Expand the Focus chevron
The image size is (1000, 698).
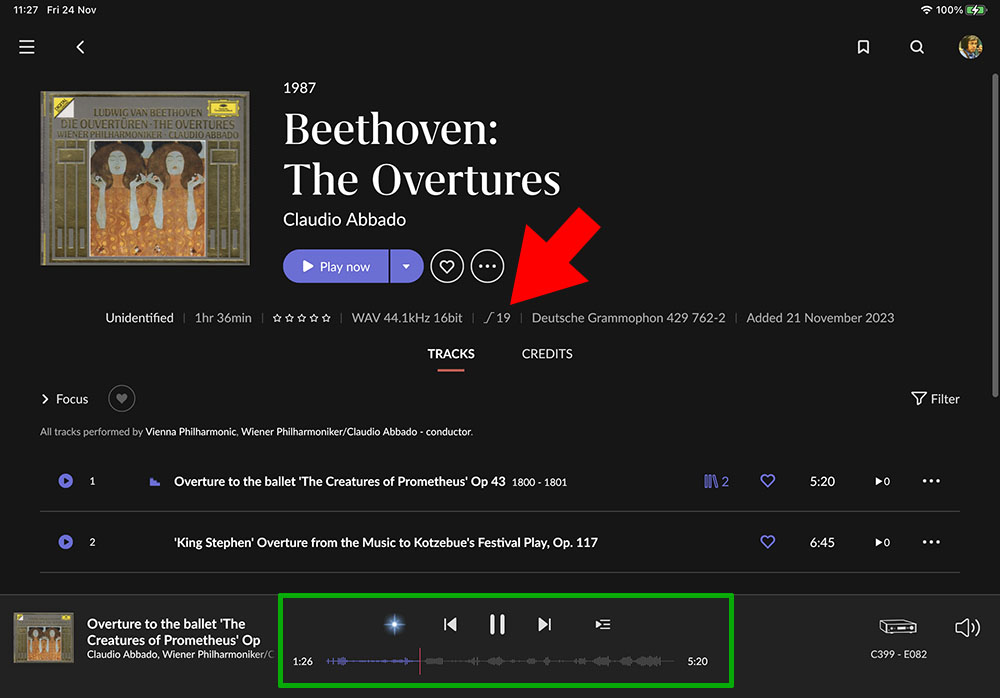(x=46, y=399)
